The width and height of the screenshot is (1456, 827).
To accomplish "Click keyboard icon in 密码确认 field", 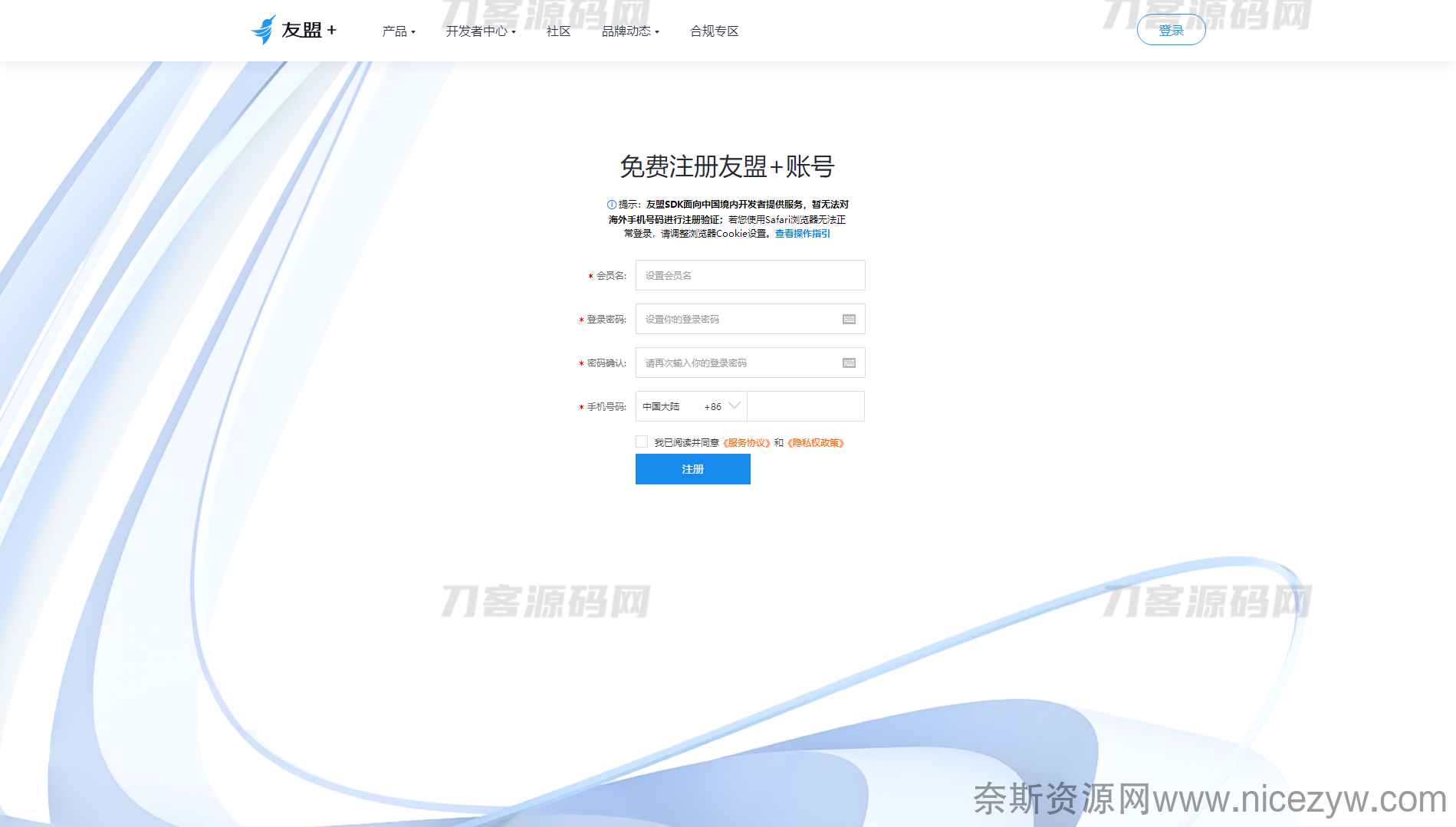I will tap(849, 363).
